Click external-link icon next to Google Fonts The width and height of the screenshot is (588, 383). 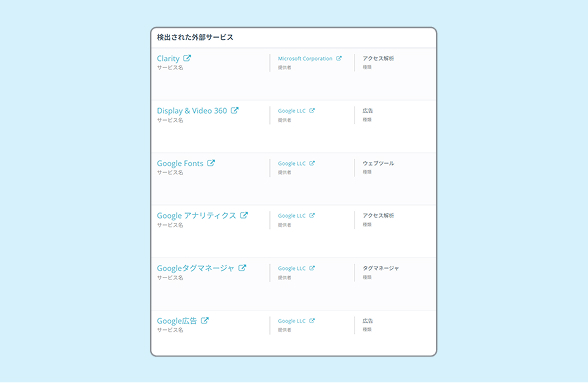point(211,163)
